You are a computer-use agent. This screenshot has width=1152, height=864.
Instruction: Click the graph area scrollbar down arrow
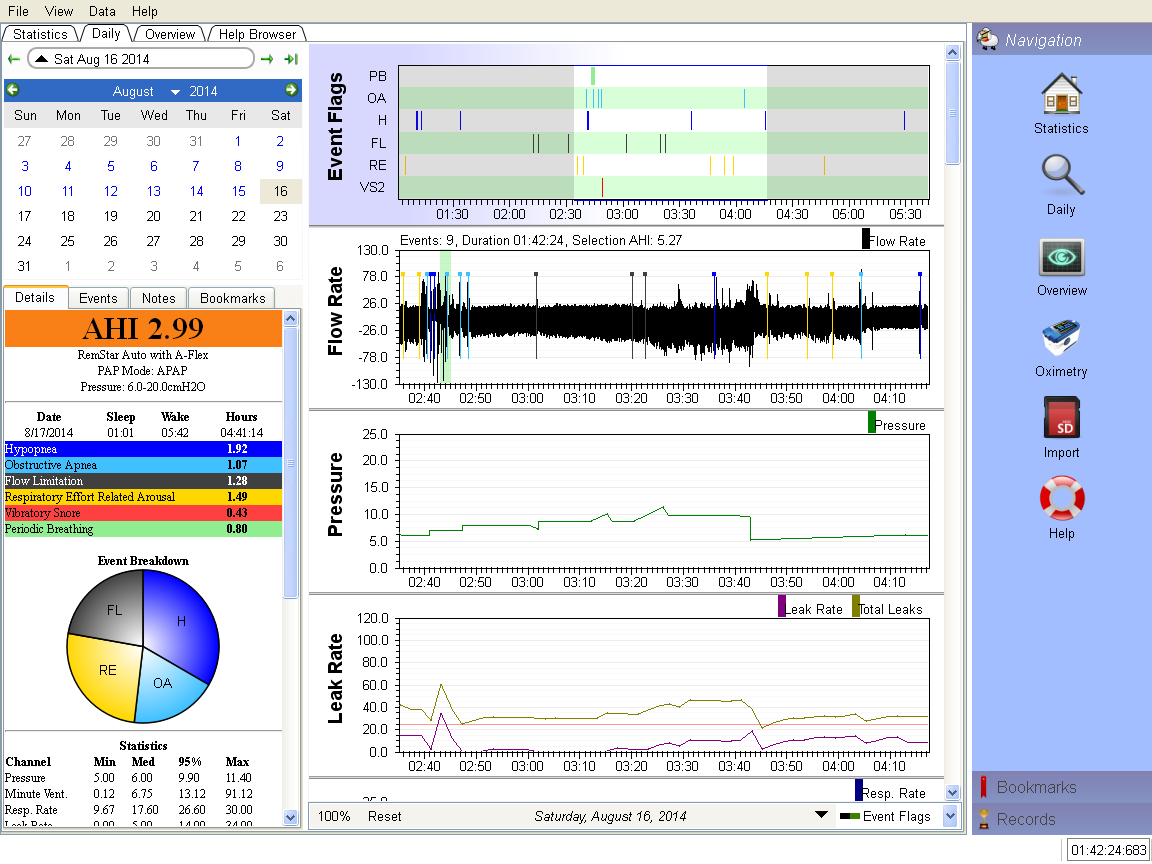[952, 792]
